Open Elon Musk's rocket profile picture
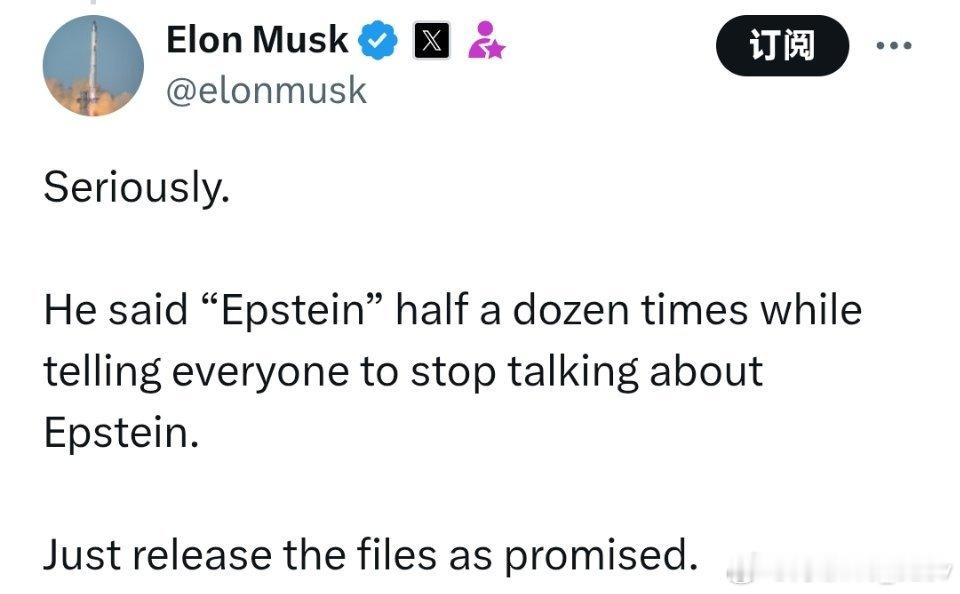 [93, 66]
